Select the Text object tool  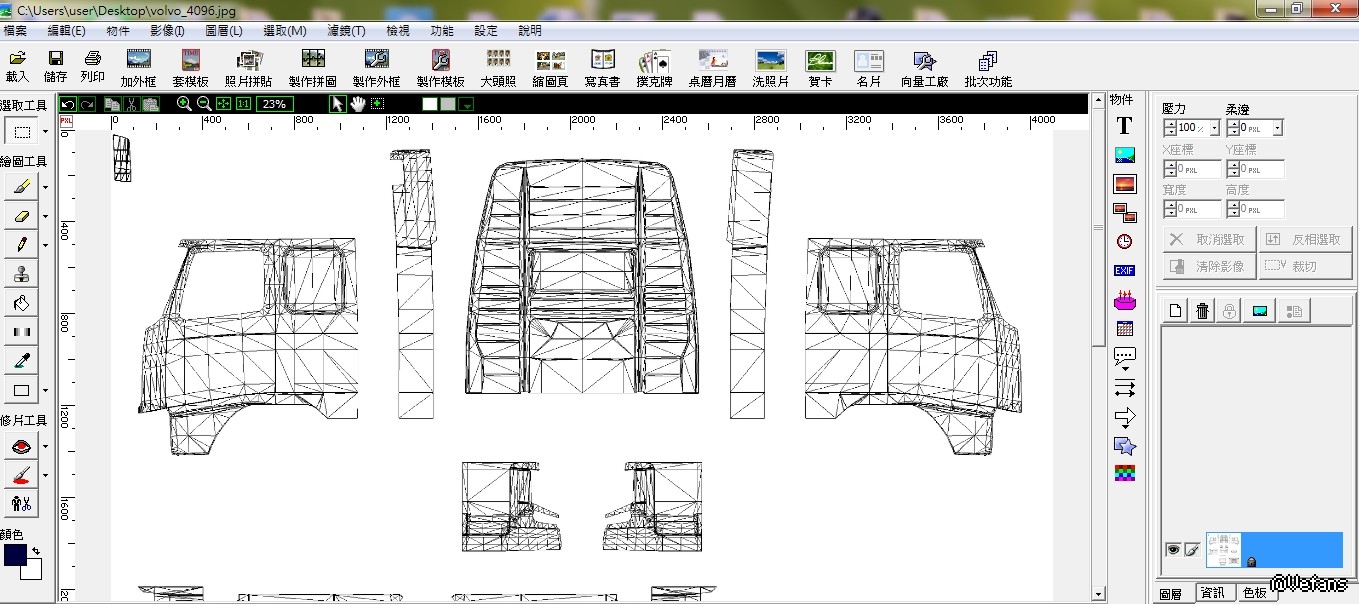[x=1124, y=126]
